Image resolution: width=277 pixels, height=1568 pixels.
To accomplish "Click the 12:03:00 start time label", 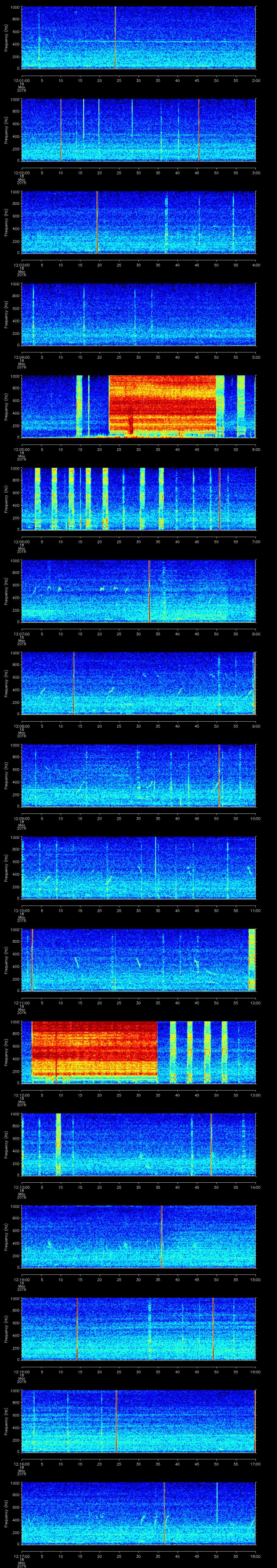I will (x=21, y=265).
